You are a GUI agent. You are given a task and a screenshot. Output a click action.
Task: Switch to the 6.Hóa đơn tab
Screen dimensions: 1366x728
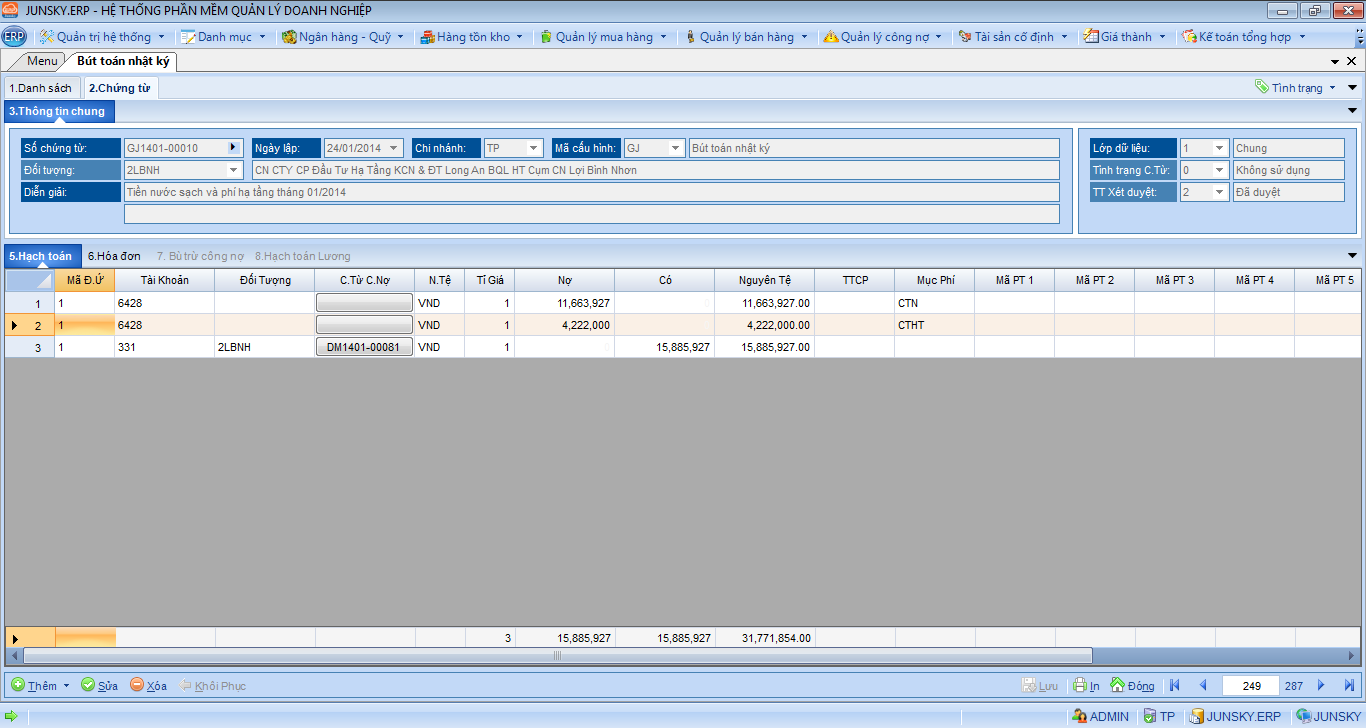(x=114, y=256)
